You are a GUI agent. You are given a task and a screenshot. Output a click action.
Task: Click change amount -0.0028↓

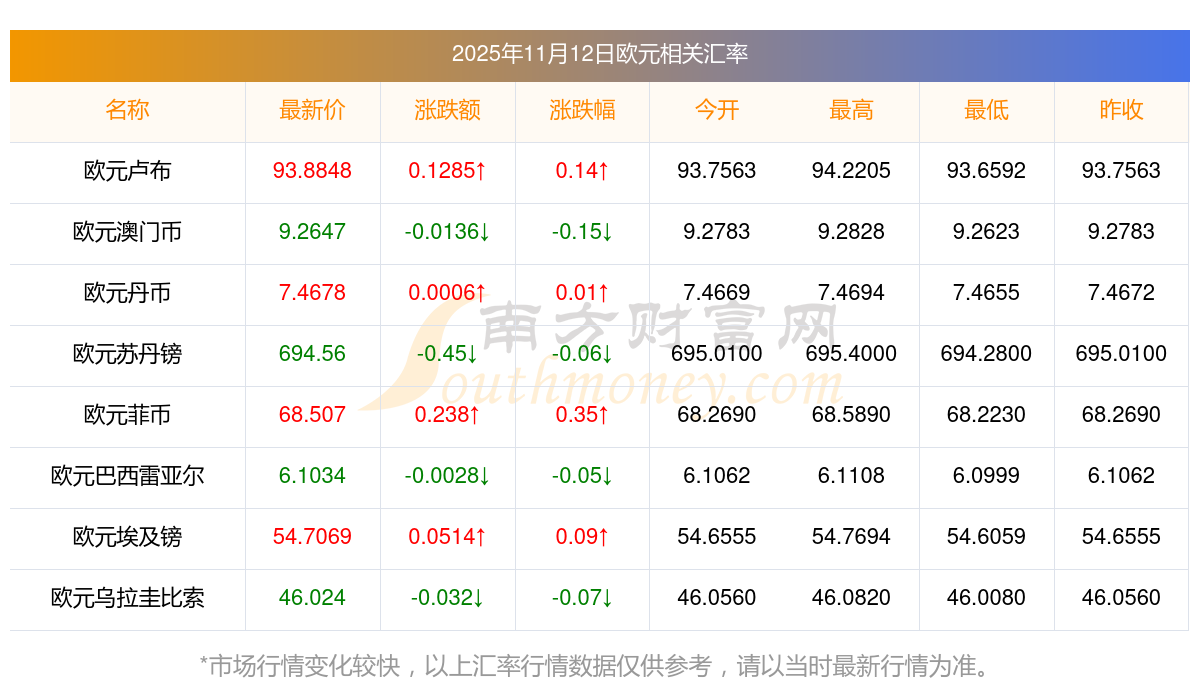(447, 476)
